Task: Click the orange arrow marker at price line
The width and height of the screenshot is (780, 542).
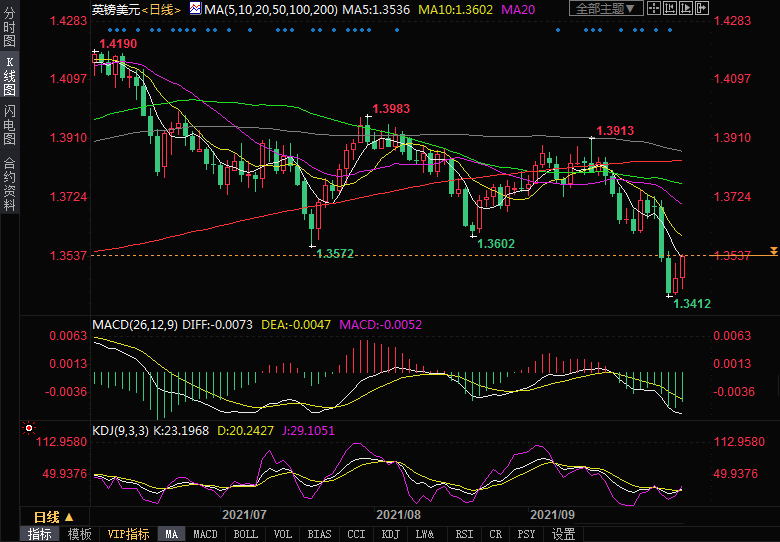Action: pos(772,249)
